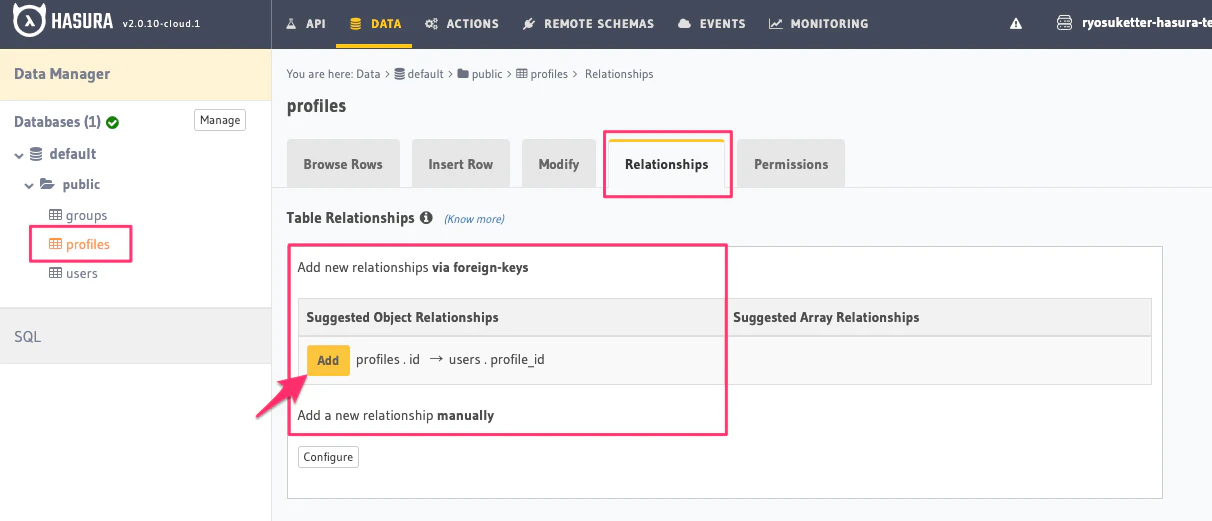Switch to the Modify tab
The height and width of the screenshot is (521, 1212).
(559, 163)
